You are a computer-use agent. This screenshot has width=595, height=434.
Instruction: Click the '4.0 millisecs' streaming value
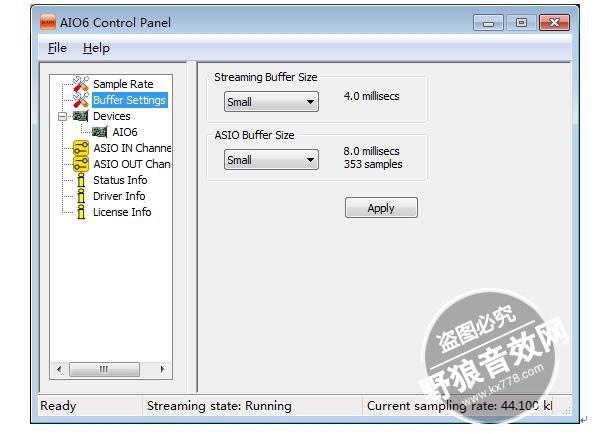[371, 96]
